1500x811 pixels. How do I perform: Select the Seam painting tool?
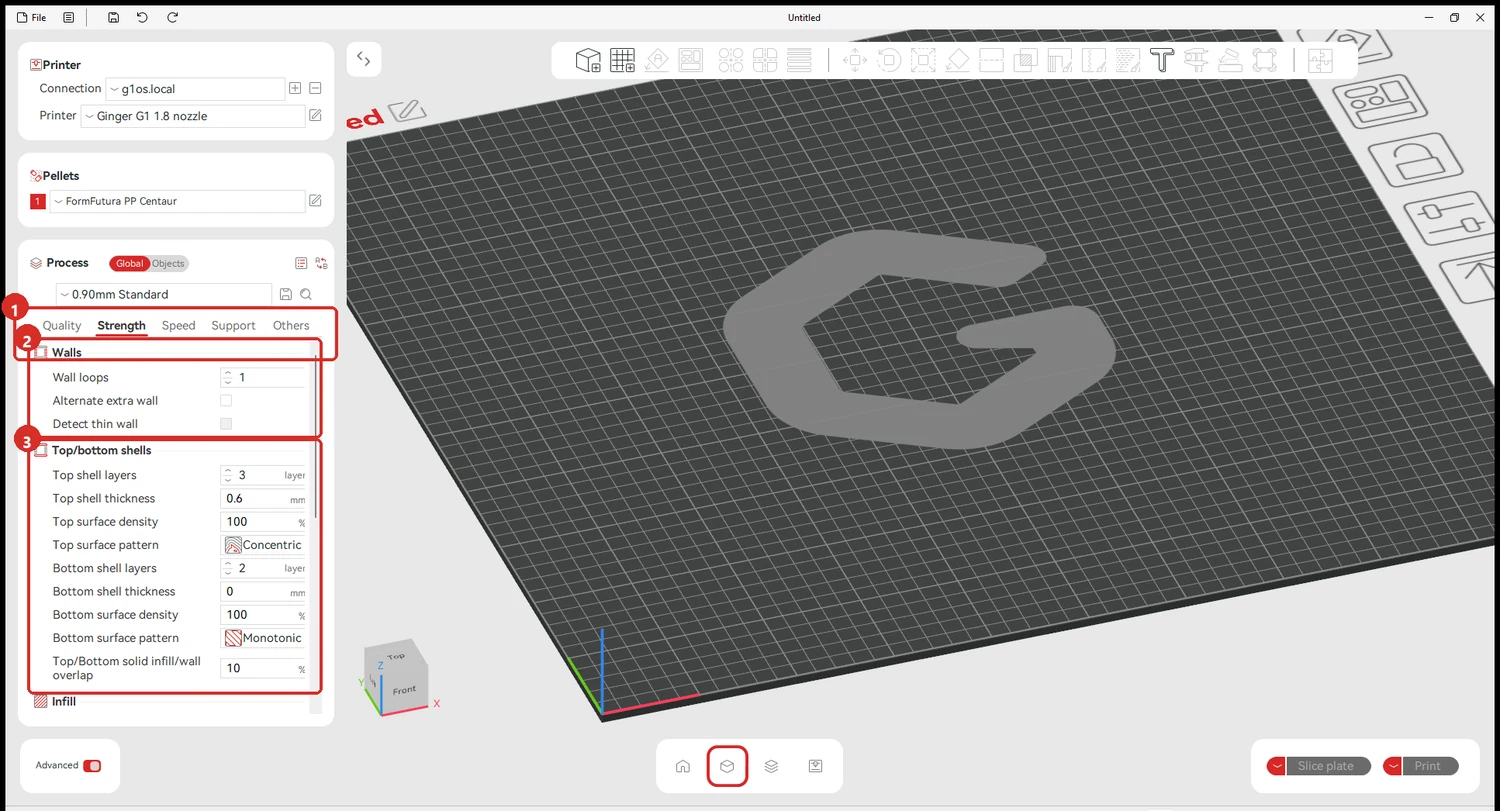click(1093, 60)
